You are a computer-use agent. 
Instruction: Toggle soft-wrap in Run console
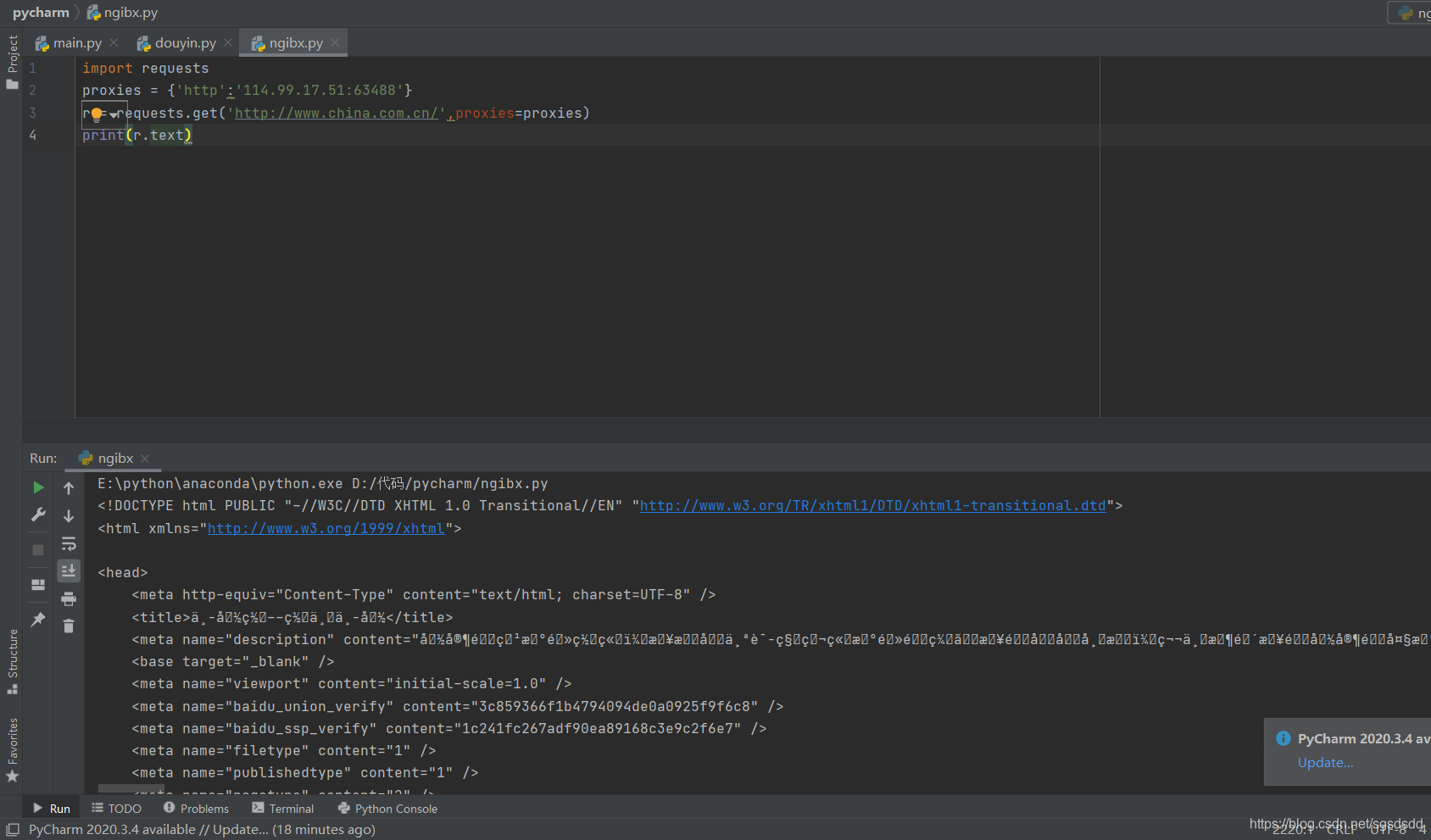pyautogui.click(x=69, y=543)
